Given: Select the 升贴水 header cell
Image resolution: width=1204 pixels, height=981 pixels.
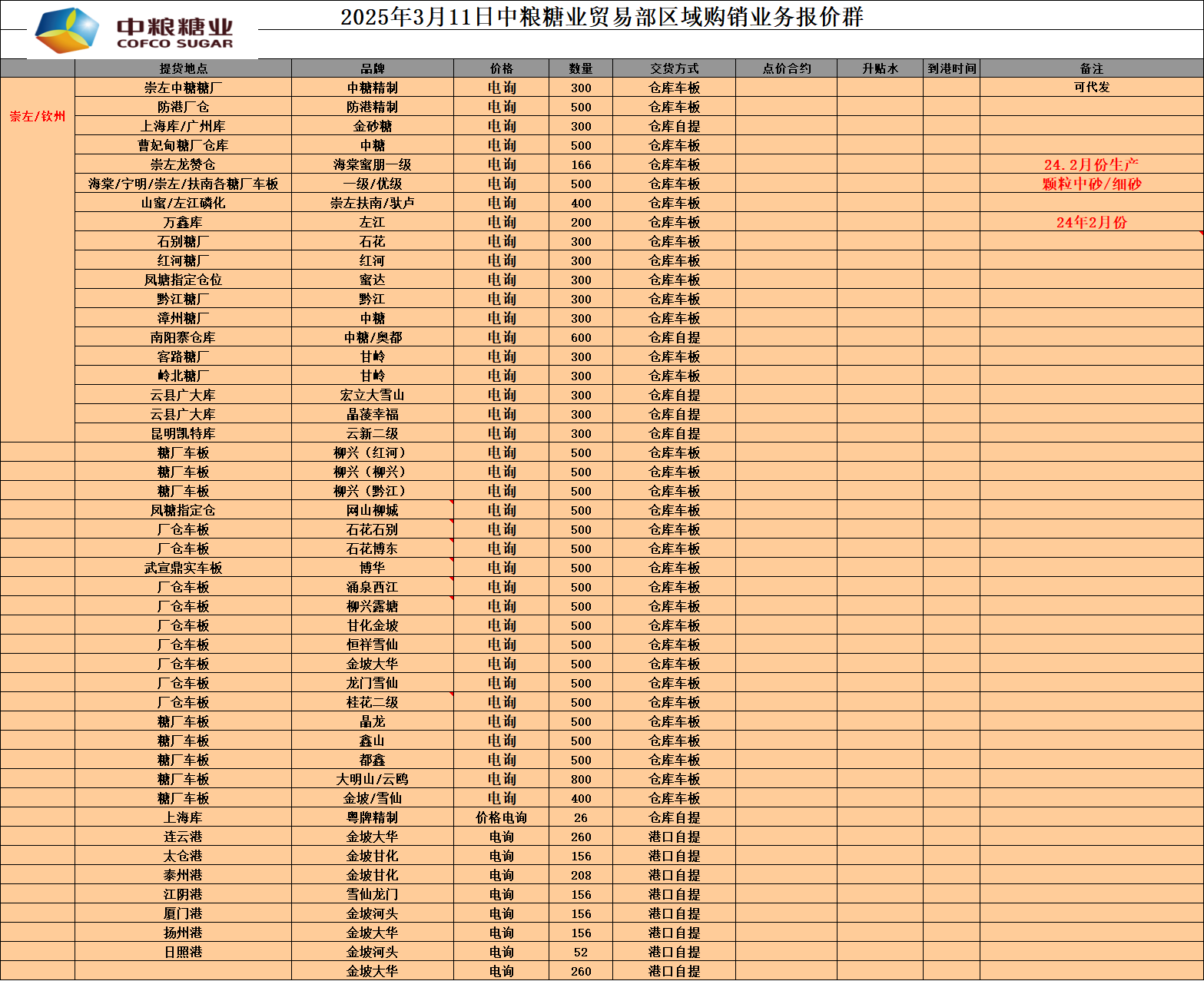Looking at the screenshot, I should (x=880, y=68).
